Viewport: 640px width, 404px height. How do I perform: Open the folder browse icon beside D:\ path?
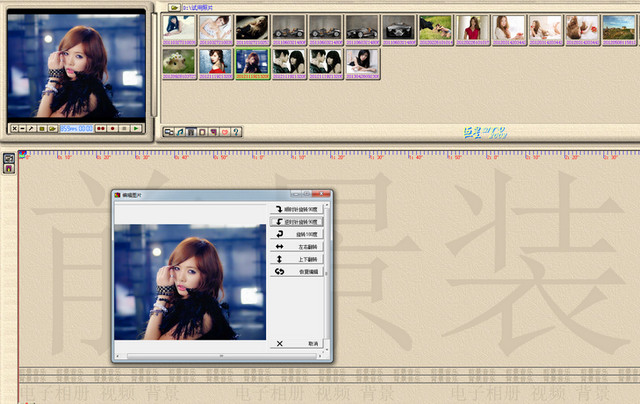pos(174,7)
